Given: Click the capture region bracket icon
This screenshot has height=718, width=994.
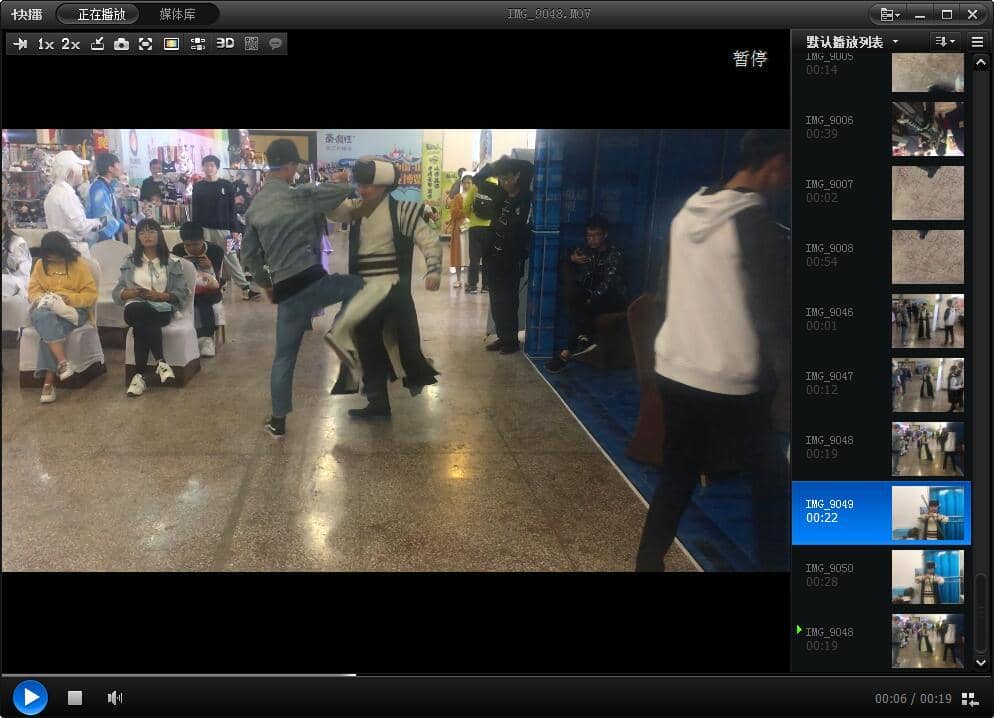Looking at the screenshot, I should coord(146,44).
